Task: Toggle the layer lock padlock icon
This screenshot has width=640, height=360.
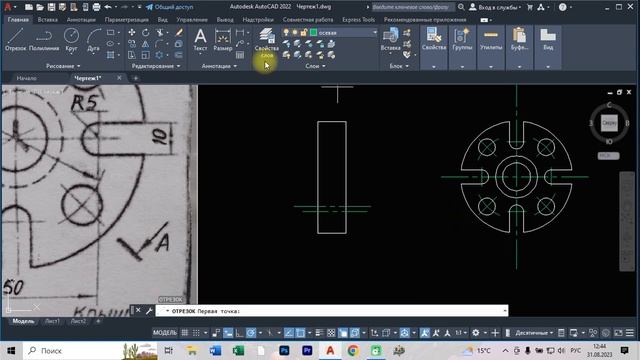Action: [304, 33]
